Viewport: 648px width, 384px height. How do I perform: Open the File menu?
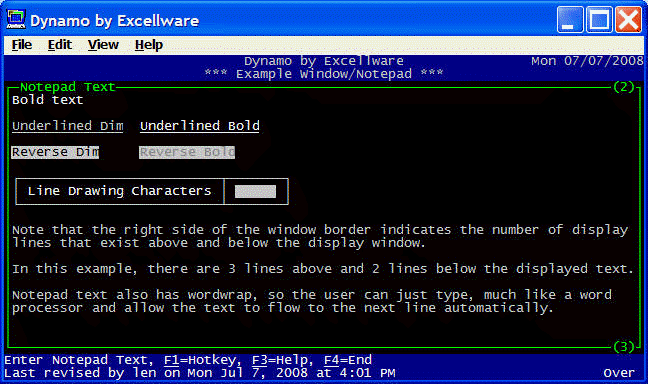[x=21, y=45]
